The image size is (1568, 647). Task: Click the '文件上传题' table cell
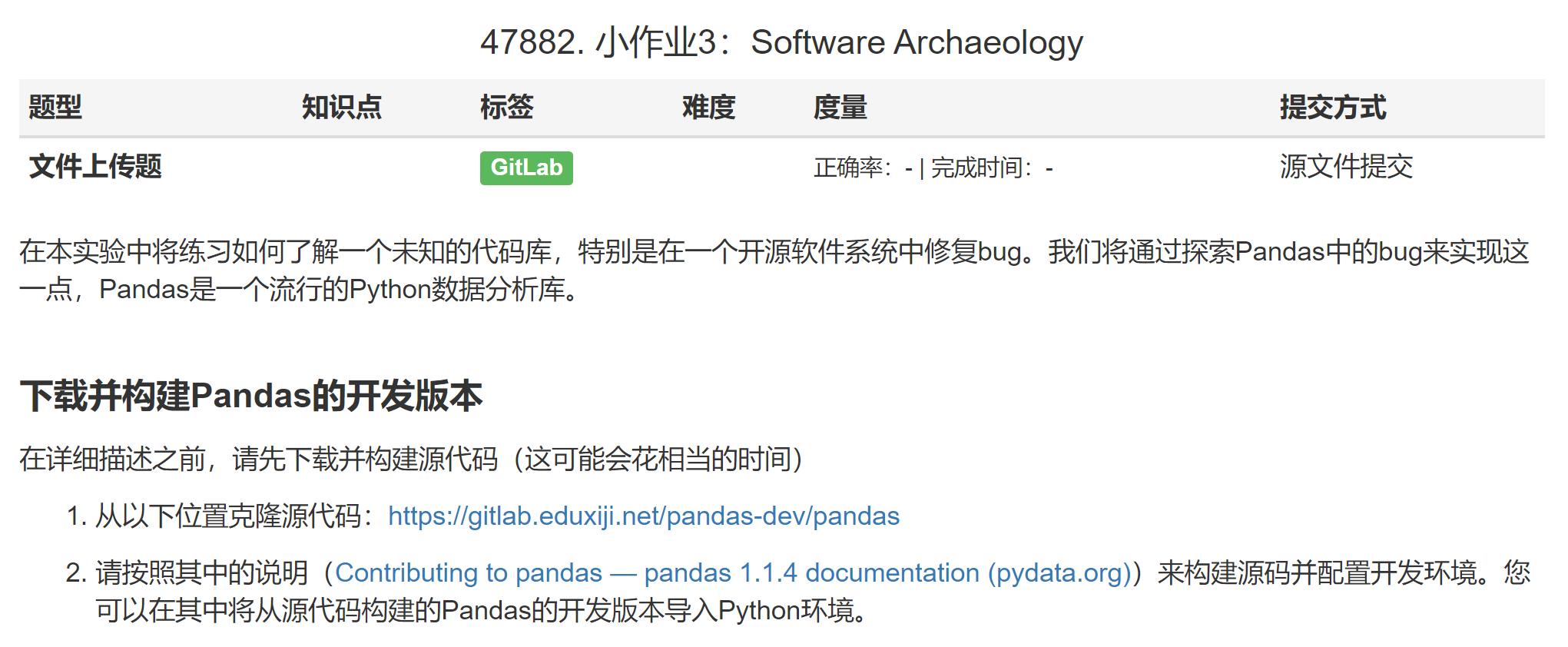[x=95, y=167]
